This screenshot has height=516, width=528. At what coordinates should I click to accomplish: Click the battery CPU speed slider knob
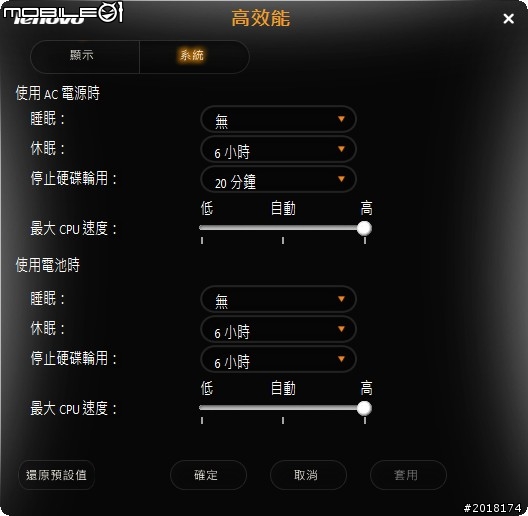tap(364, 408)
